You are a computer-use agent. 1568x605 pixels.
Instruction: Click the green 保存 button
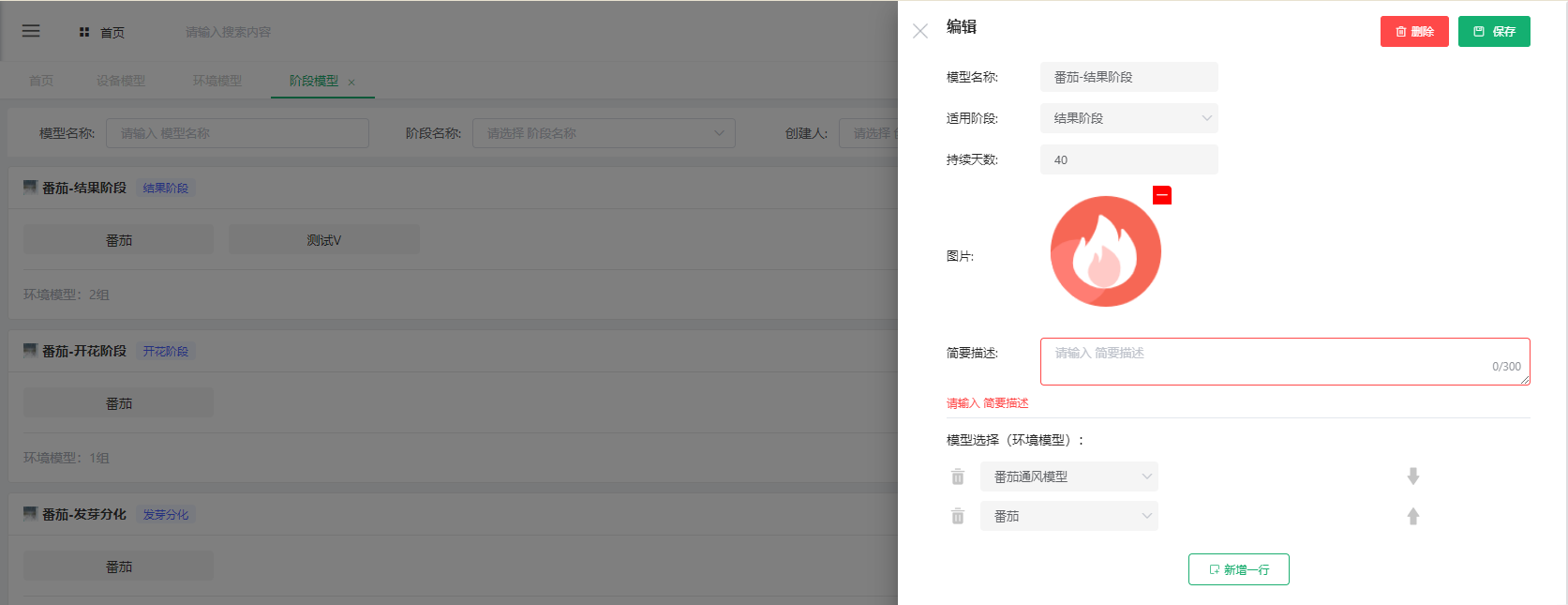1493,31
